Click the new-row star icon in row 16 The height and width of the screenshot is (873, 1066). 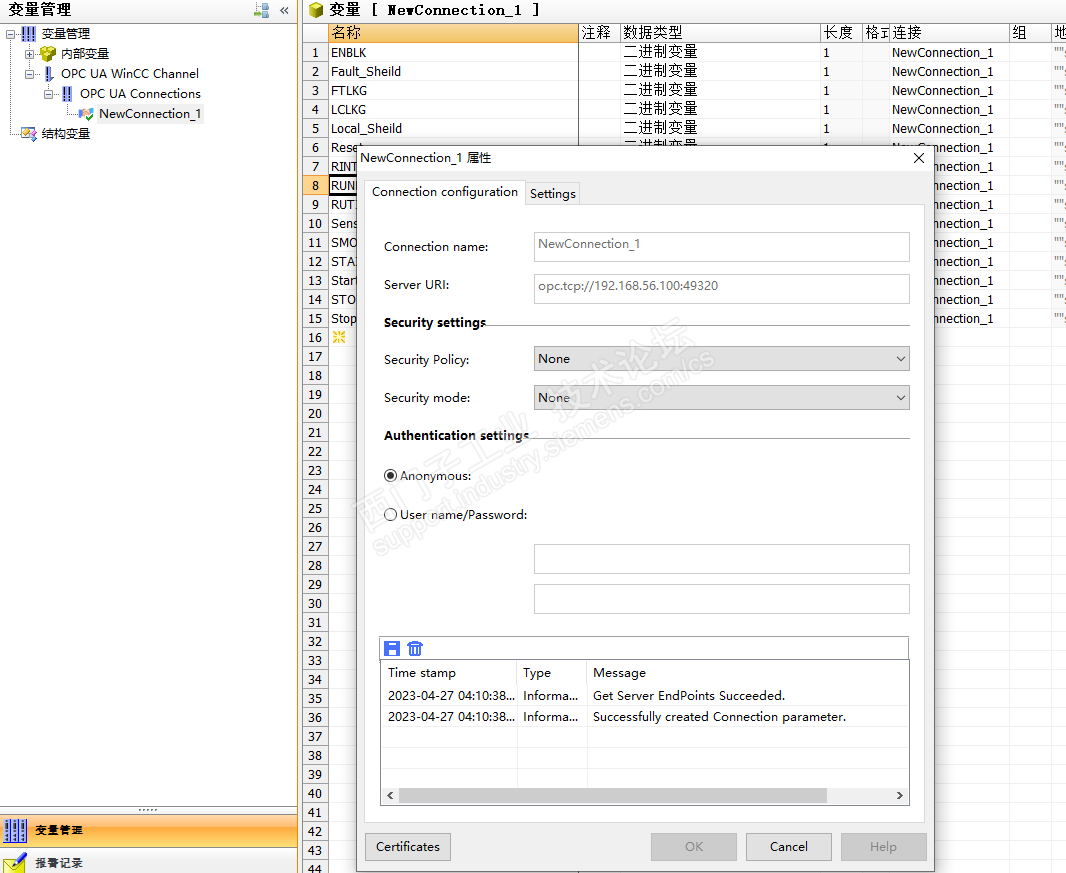339,337
